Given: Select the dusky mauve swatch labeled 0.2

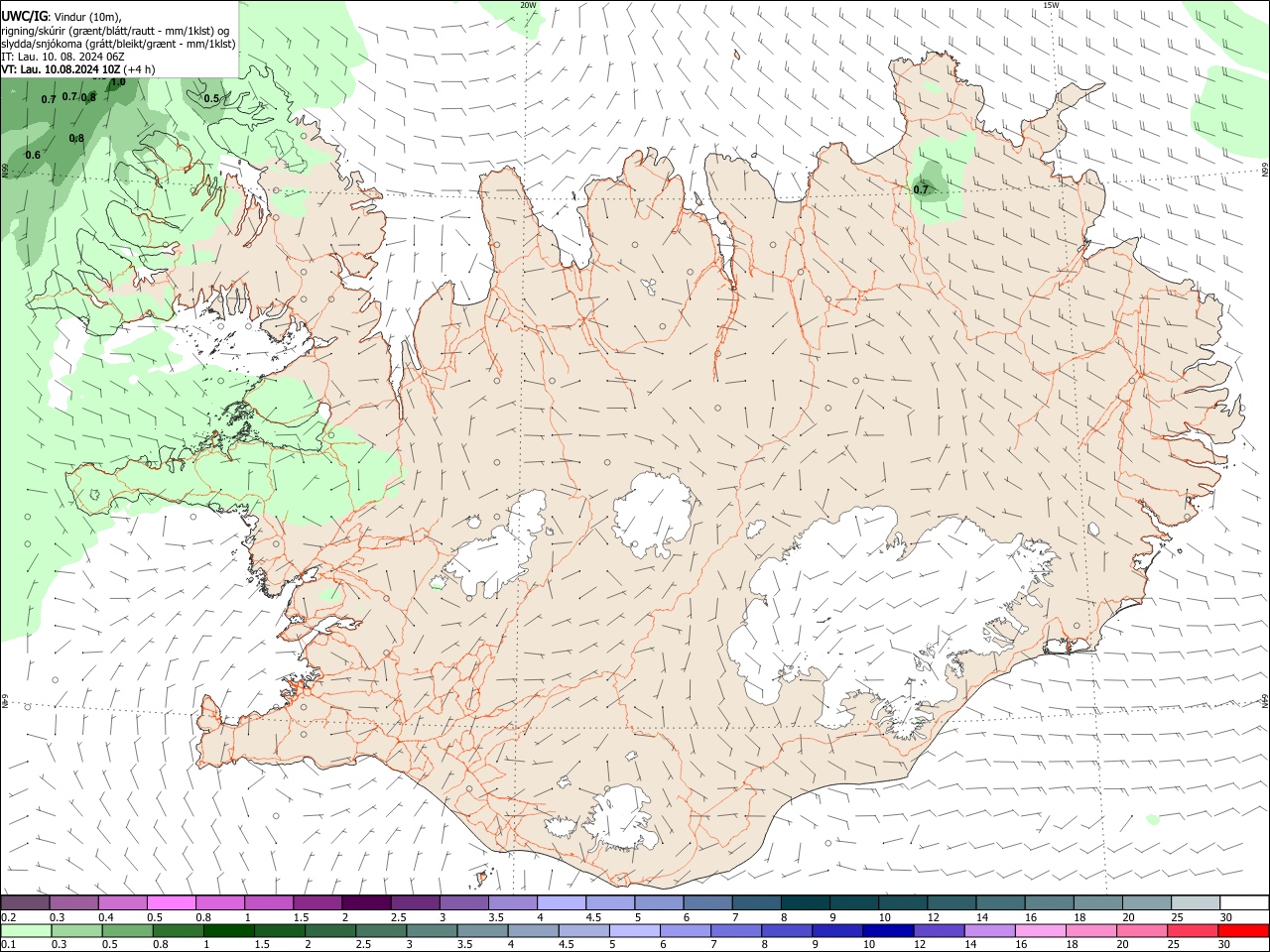Looking at the screenshot, I should [25, 903].
